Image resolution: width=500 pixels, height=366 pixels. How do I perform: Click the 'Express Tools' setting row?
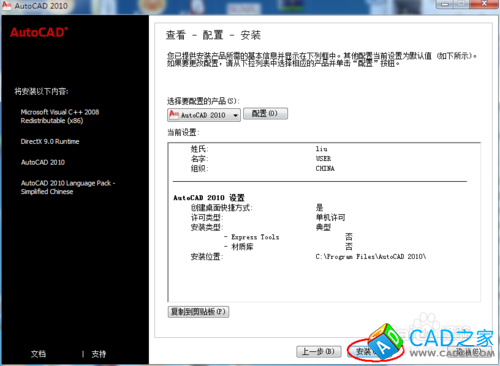pyautogui.click(x=288, y=237)
